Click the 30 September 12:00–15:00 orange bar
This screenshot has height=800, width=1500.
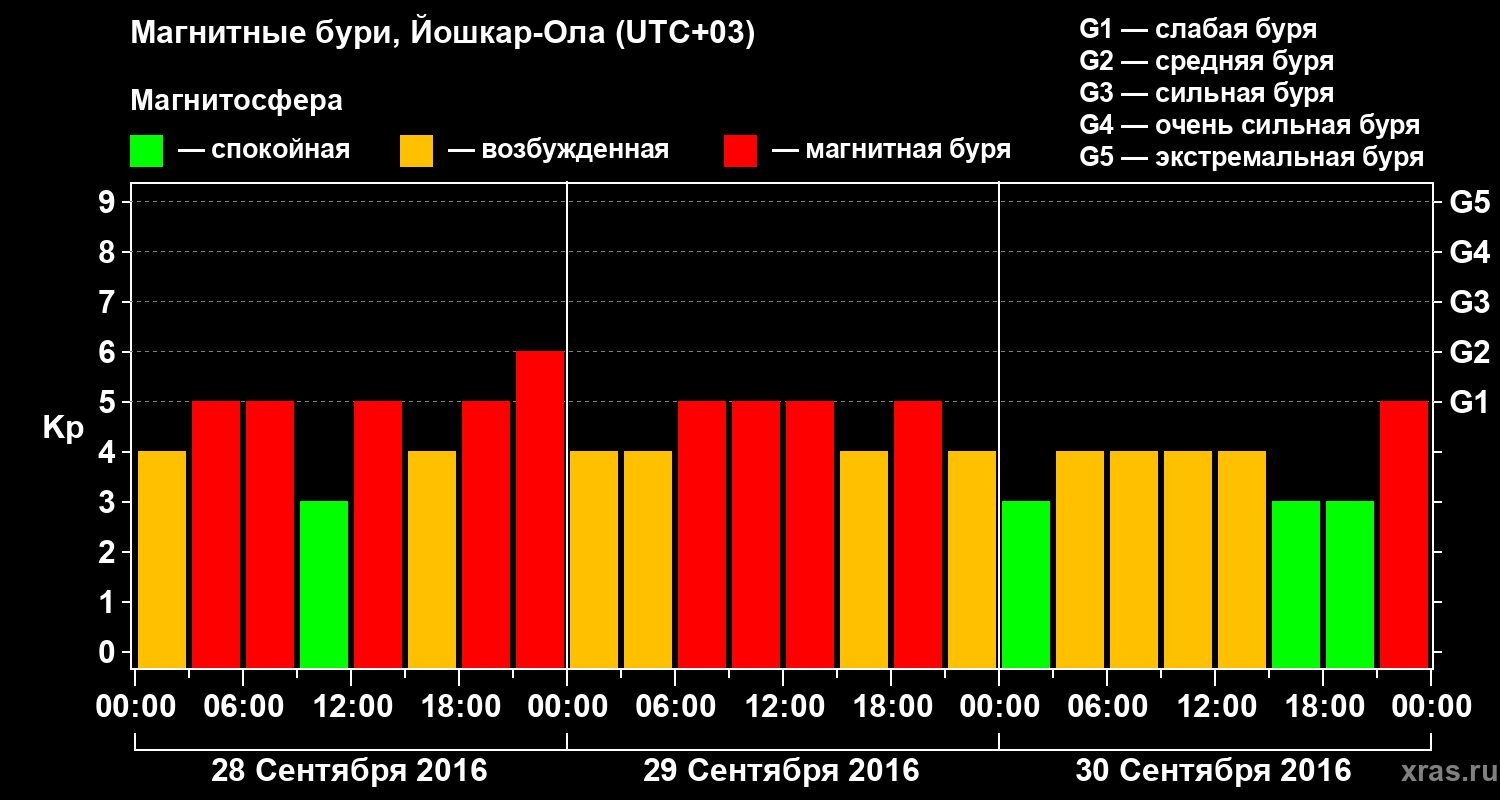pyautogui.click(x=1242, y=559)
